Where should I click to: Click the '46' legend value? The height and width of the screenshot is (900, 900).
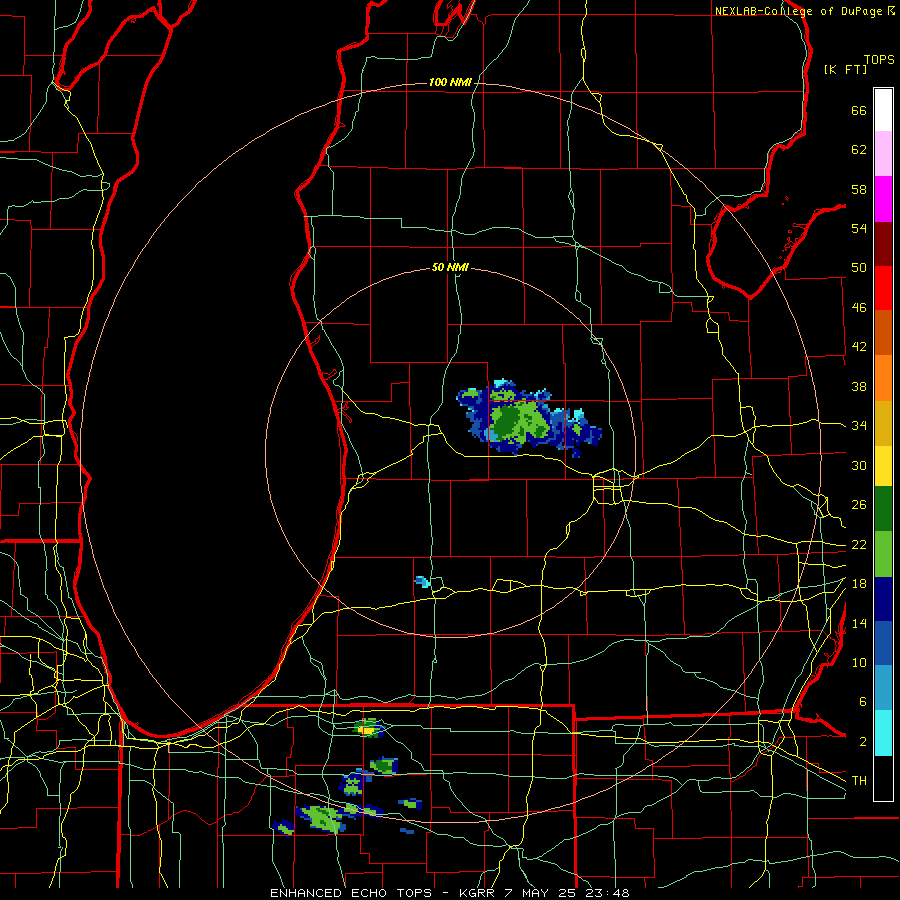click(859, 308)
